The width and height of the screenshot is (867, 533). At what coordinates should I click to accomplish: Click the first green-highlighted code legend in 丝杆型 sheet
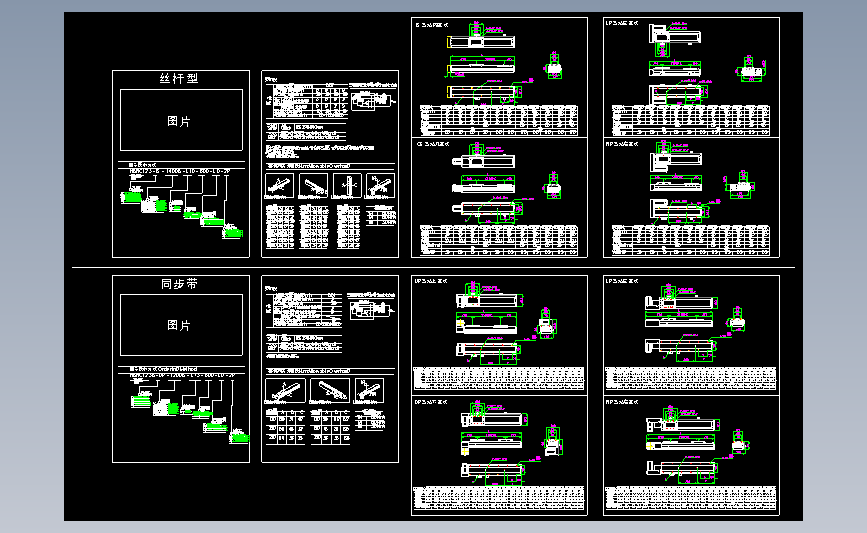[131, 197]
